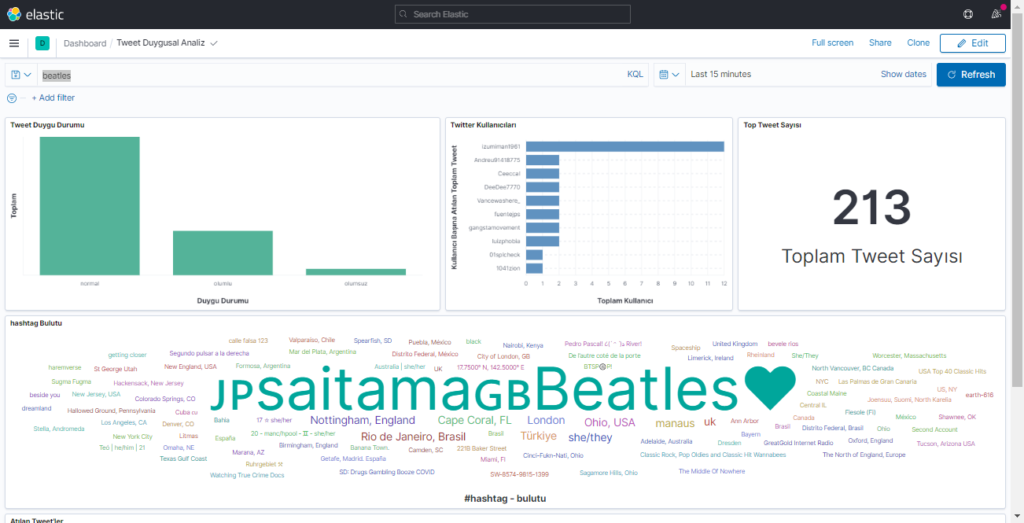
Task: Click Adelaide, Australia tag
Action: [666, 441]
